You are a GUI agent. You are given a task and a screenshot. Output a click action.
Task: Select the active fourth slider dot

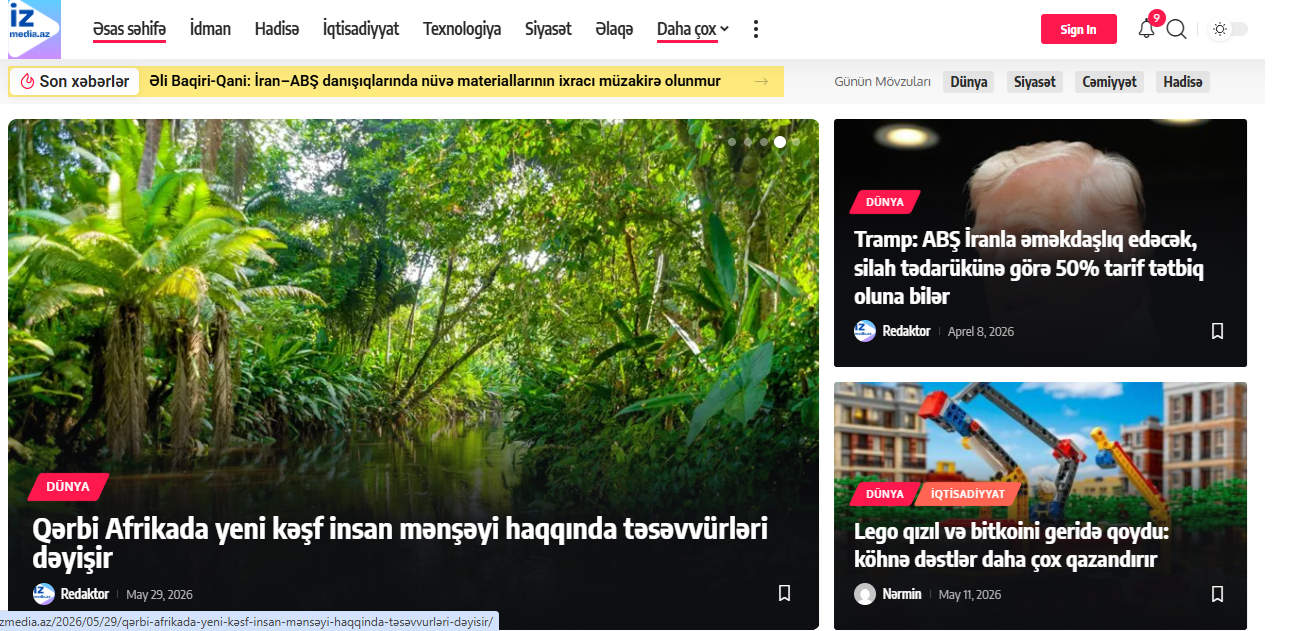(x=780, y=142)
